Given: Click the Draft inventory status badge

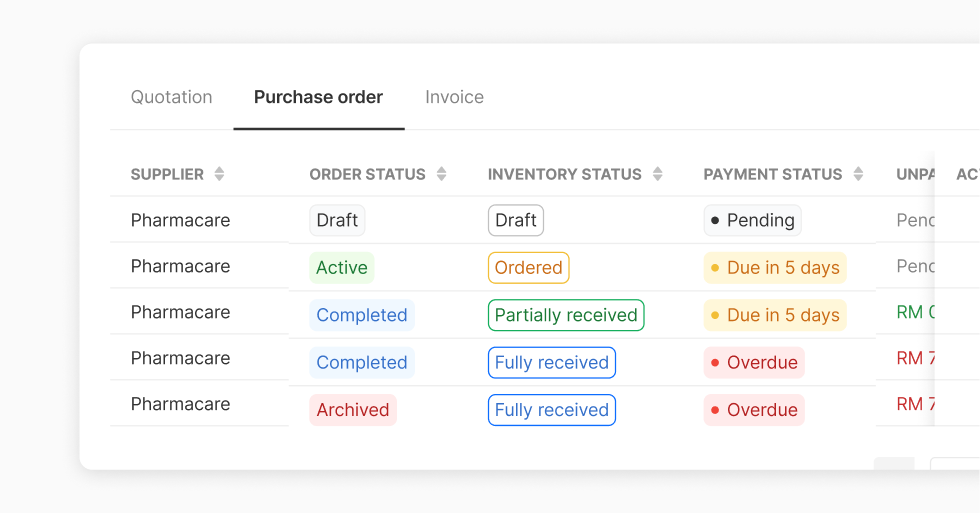Looking at the screenshot, I should pyautogui.click(x=516, y=220).
